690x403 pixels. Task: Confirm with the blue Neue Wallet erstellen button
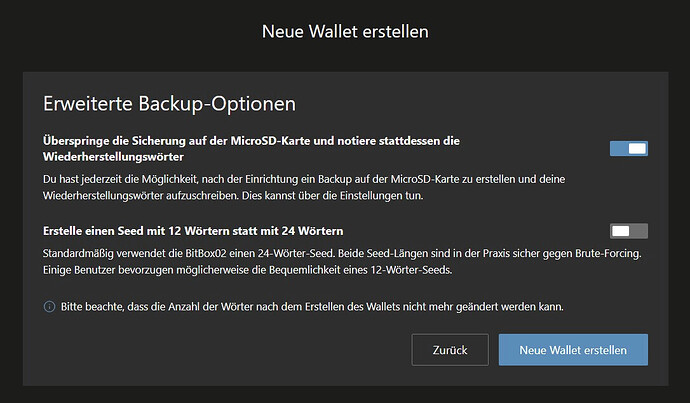(573, 350)
